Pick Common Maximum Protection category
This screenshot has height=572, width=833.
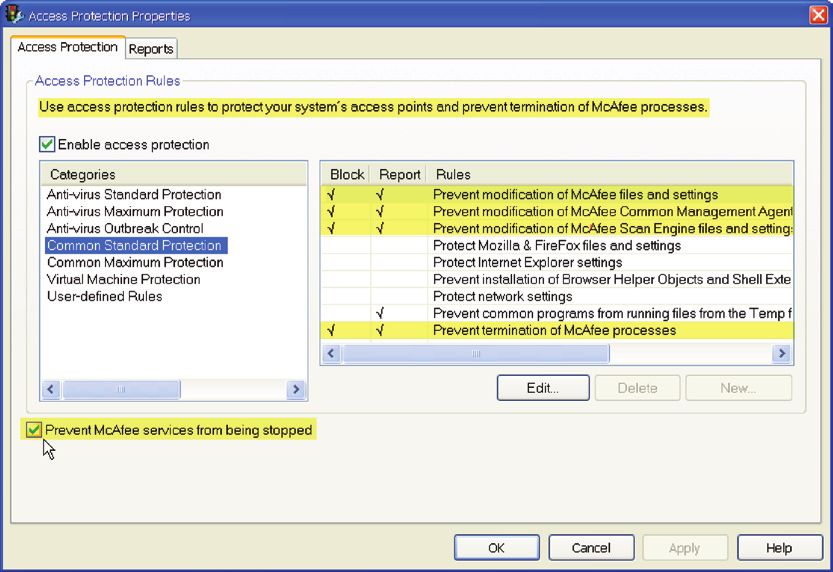135,262
